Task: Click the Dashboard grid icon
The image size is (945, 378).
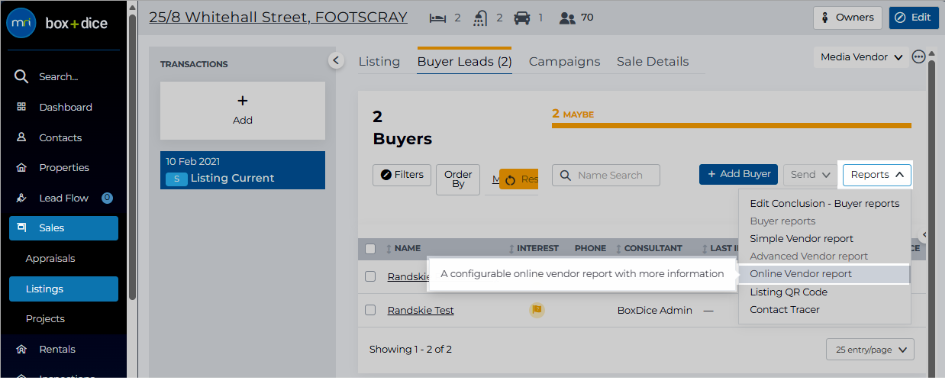Action: (x=21, y=107)
